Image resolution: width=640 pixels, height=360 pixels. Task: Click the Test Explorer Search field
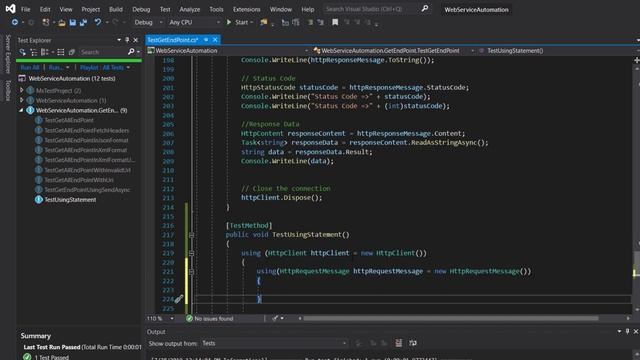point(102,52)
